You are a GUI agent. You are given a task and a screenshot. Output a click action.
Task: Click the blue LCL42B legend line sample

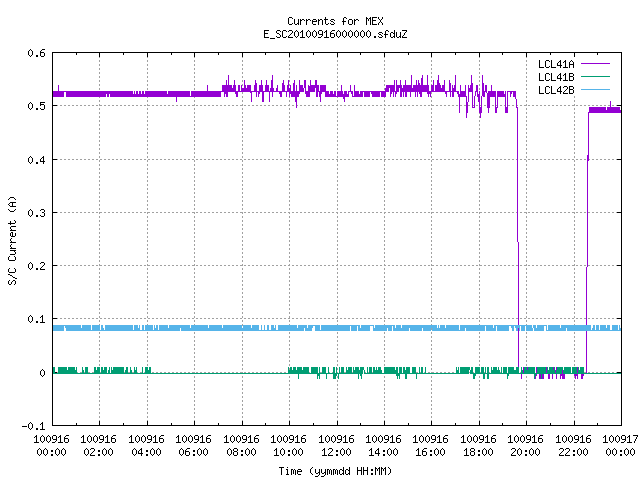595,89
